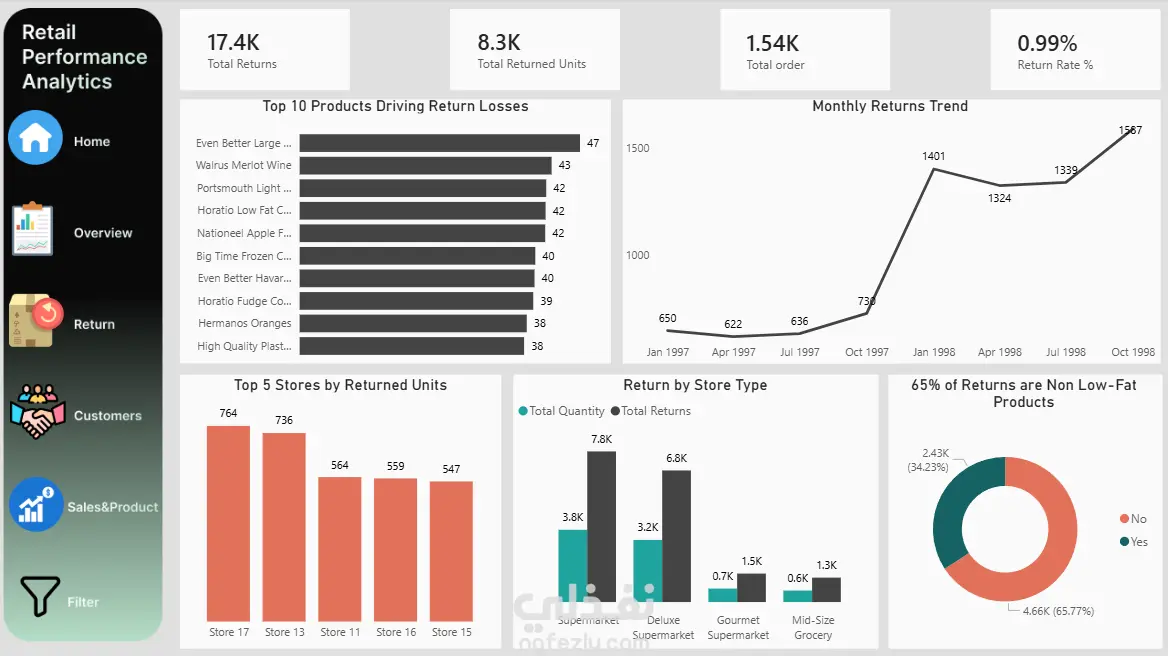Switch to the Return page label
The width and height of the screenshot is (1168, 656).
(x=94, y=325)
